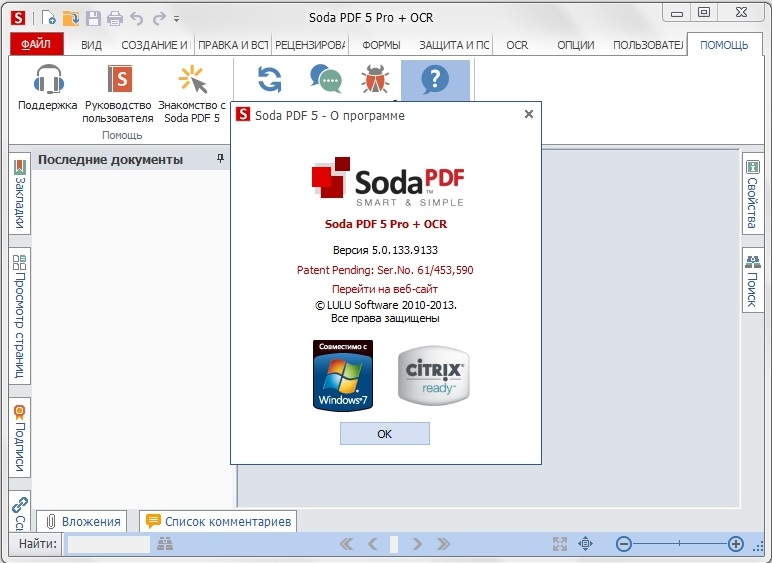Open the Подписи side panel

coord(20,438)
